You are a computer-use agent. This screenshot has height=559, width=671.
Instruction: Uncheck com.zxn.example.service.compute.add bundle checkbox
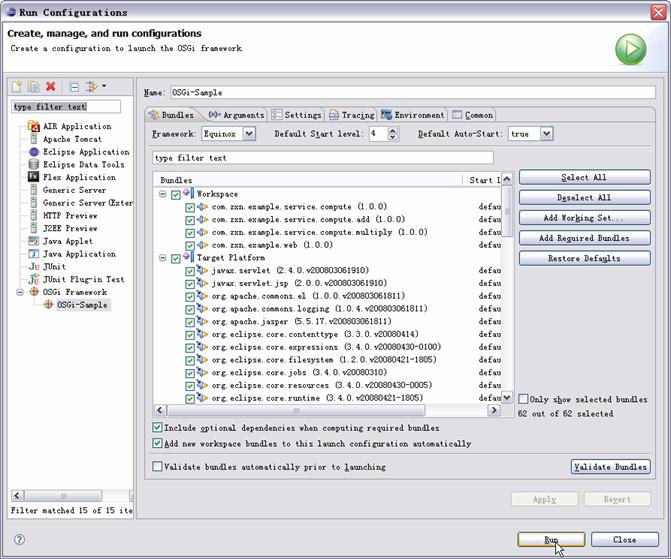(190, 220)
